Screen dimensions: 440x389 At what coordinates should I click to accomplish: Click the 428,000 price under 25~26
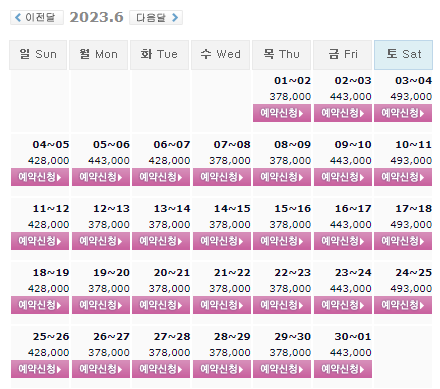tap(48, 353)
